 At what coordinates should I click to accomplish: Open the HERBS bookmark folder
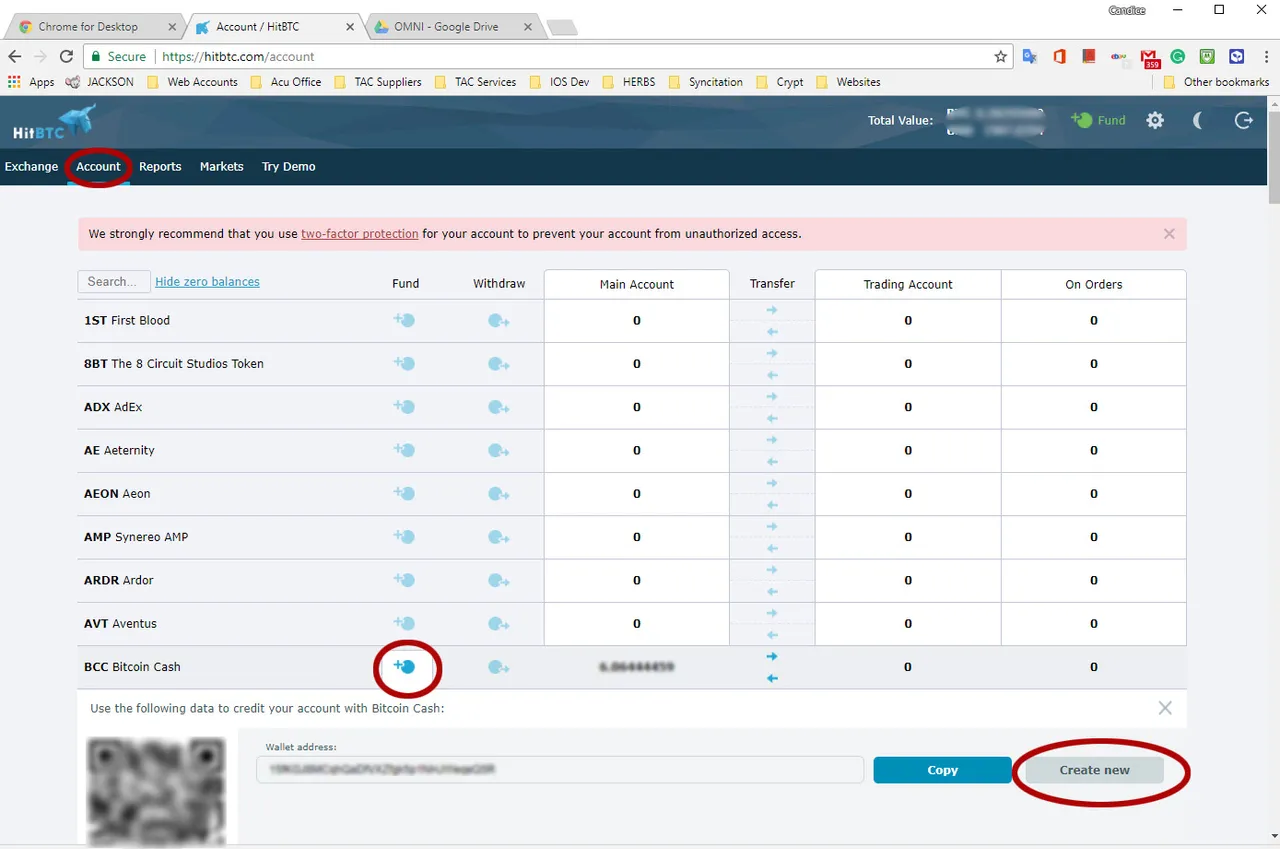629,82
